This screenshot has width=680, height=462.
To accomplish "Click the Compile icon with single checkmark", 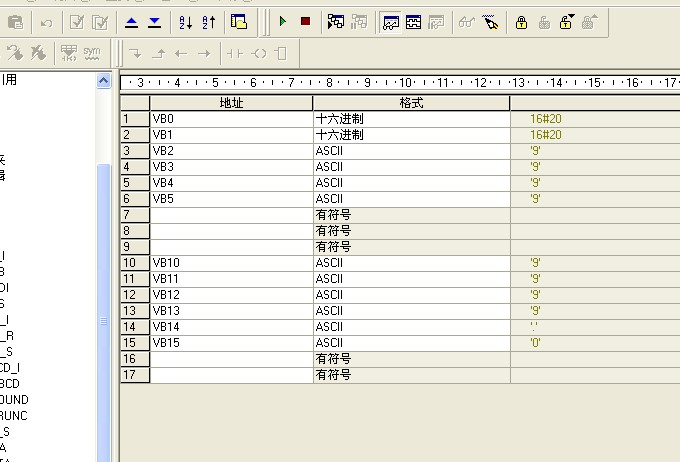I will pyautogui.click(x=77, y=22).
